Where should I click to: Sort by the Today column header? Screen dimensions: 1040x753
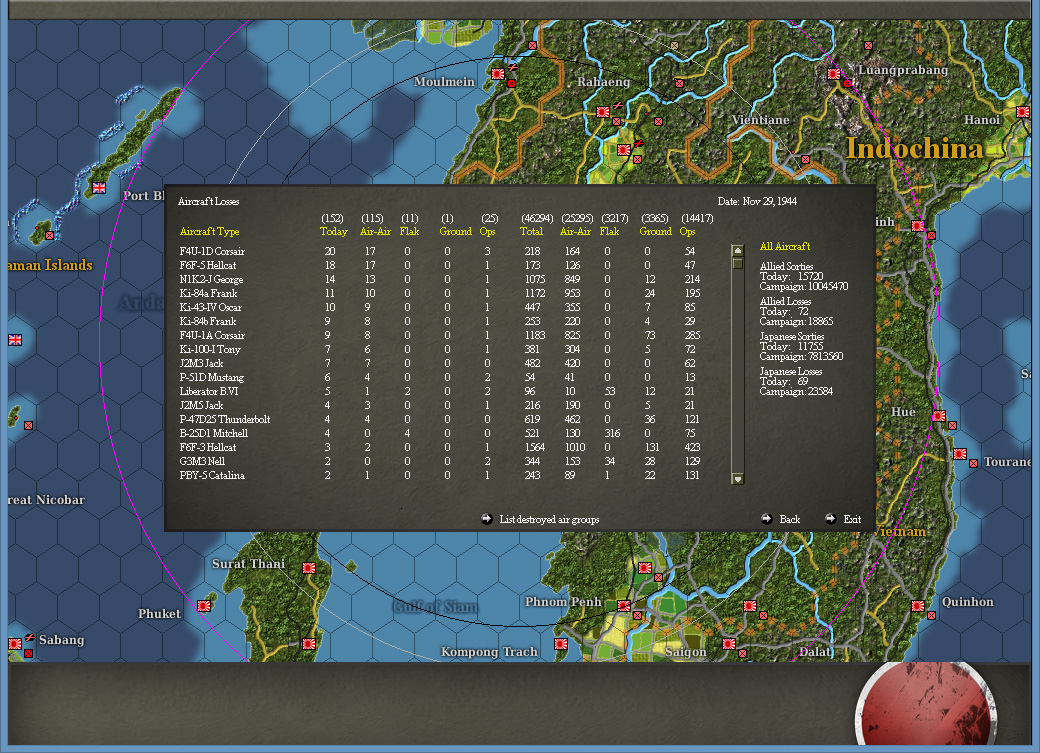point(334,232)
